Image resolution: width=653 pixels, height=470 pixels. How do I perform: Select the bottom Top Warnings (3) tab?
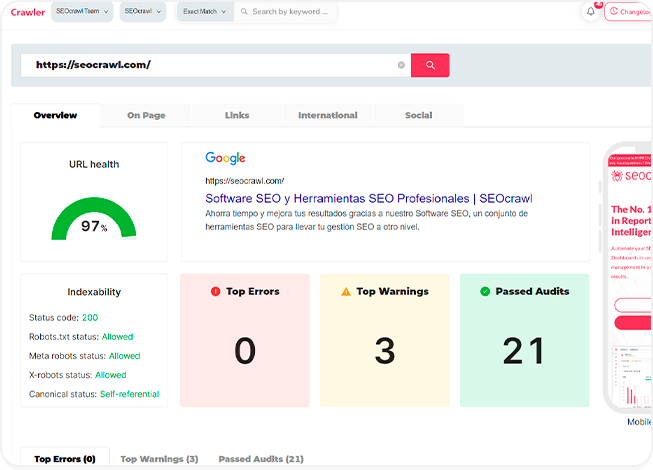(x=159, y=459)
